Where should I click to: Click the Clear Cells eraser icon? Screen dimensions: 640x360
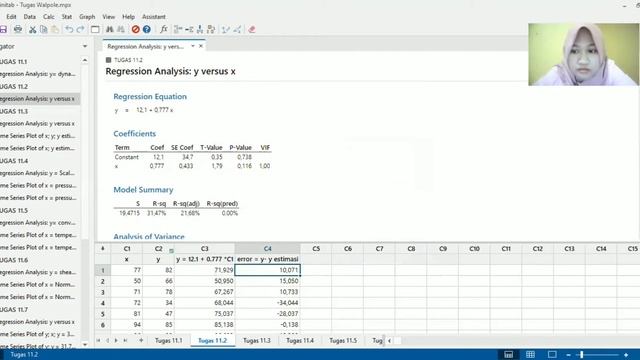[252, 29]
